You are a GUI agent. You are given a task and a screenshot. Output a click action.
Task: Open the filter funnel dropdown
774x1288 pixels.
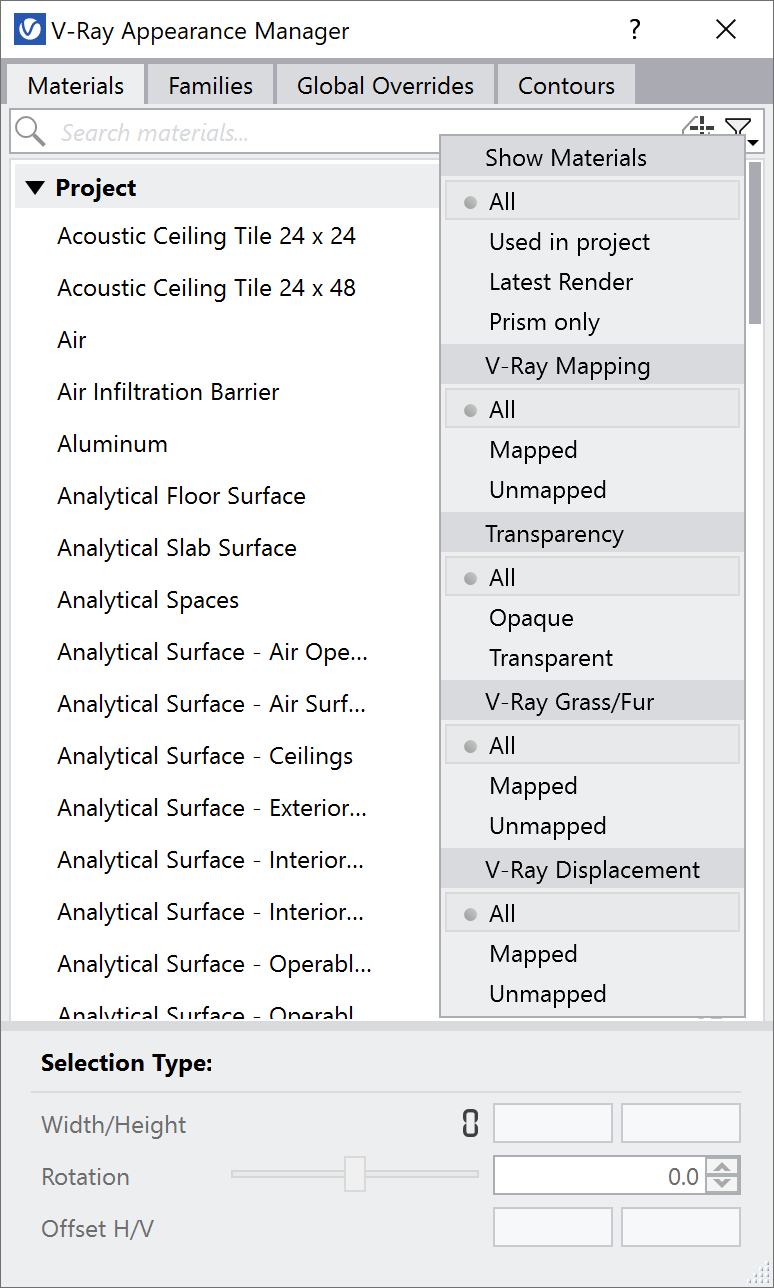(x=740, y=128)
